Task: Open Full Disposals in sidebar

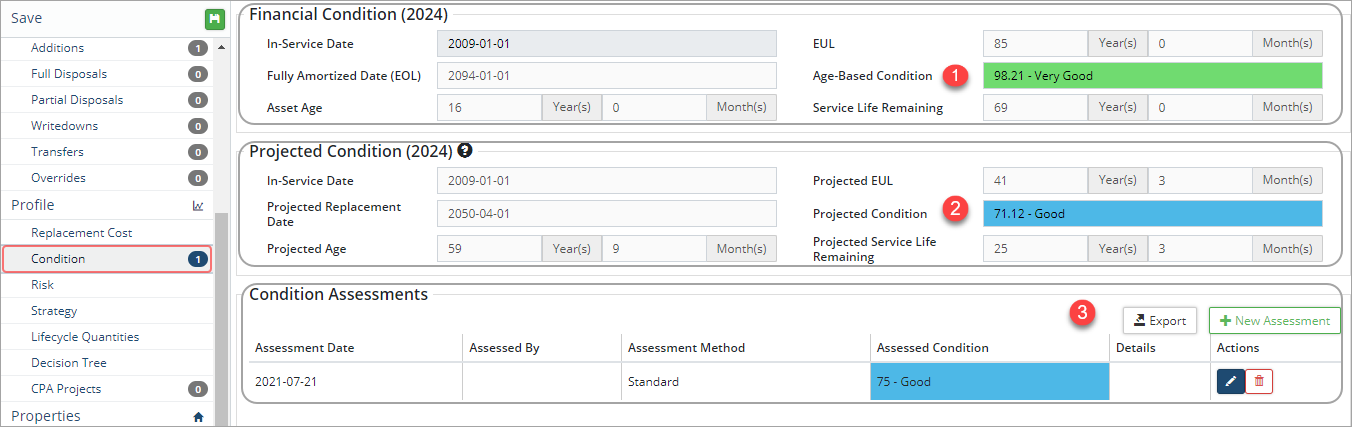Action: [x=69, y=74]
